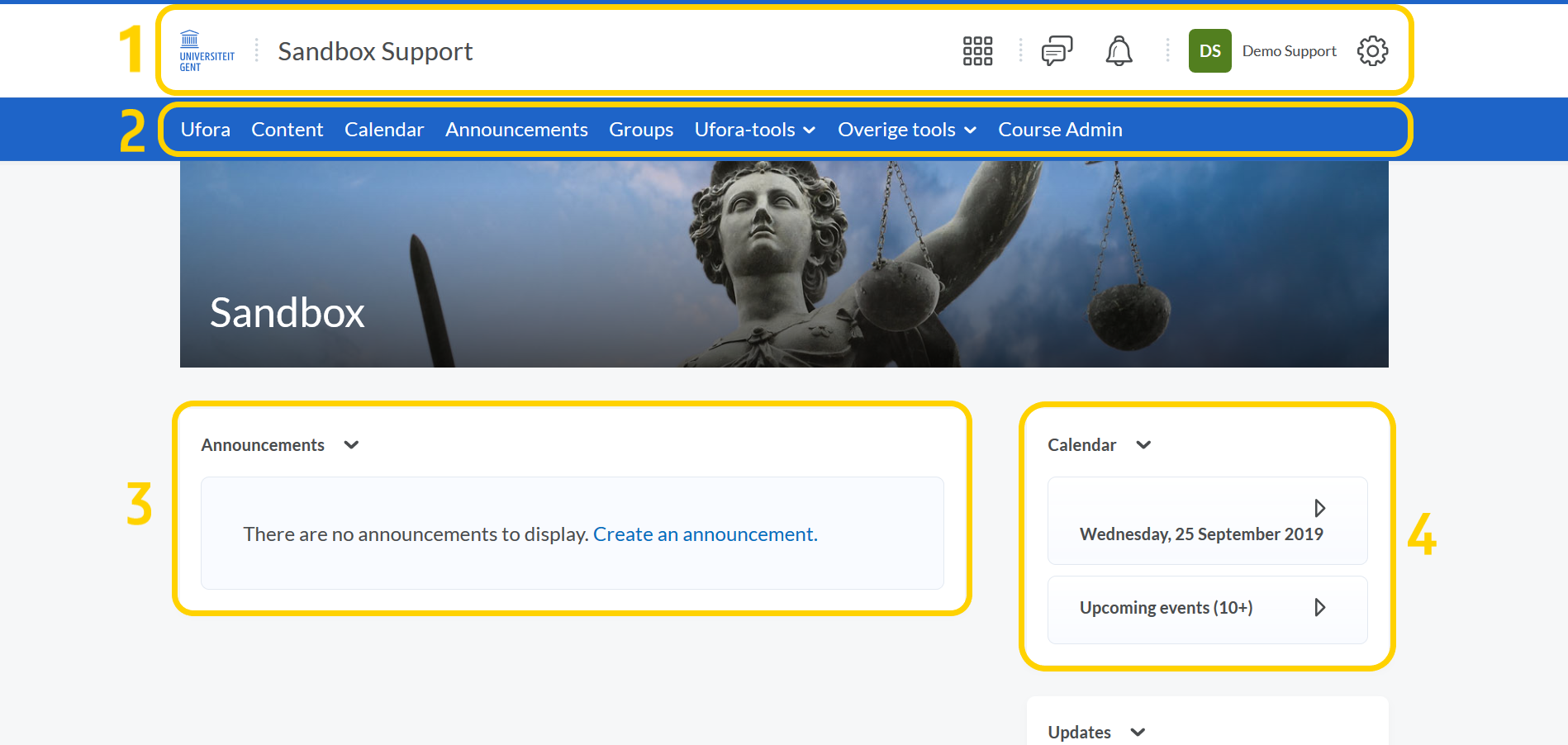Open the message alerts chat icon
This screenshot has height=745, width=1568.
(1057, 51)
